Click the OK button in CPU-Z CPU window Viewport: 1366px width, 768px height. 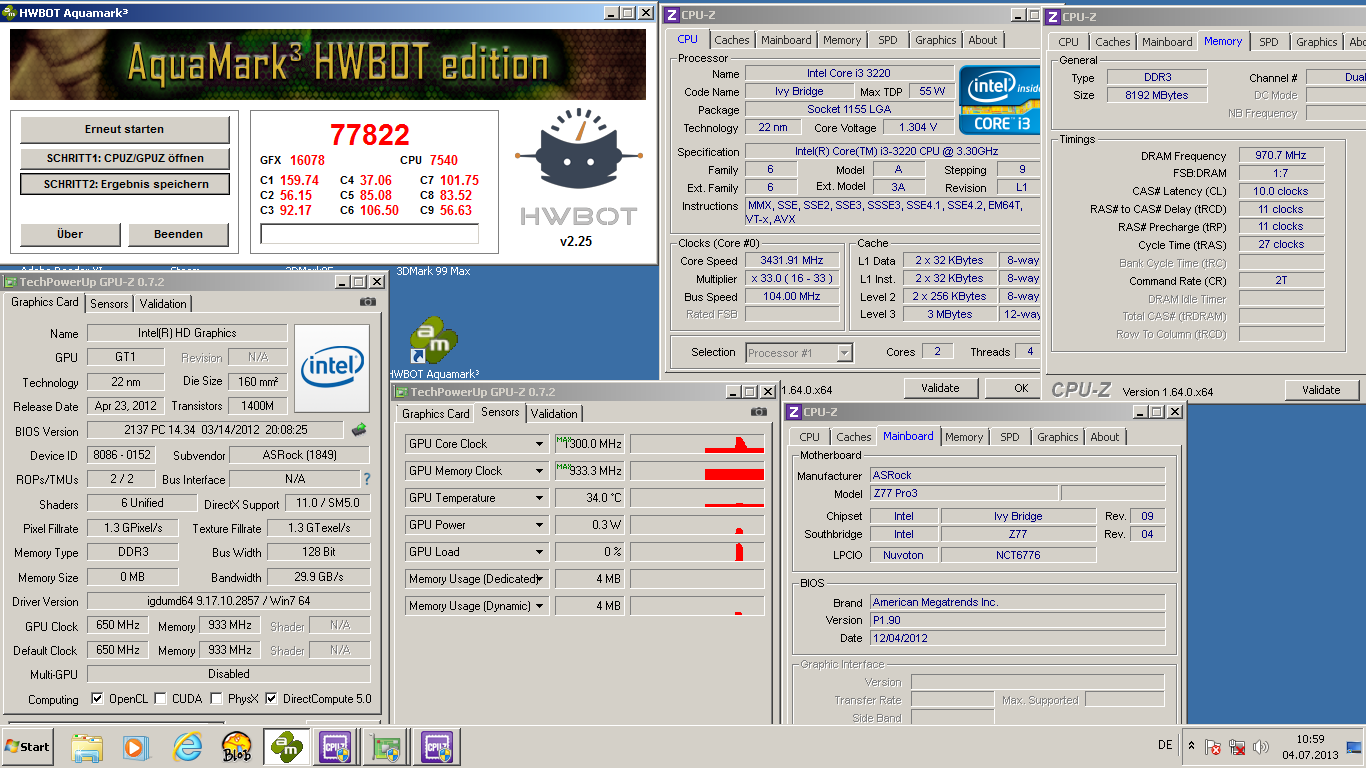click(x=1013, y=388)
